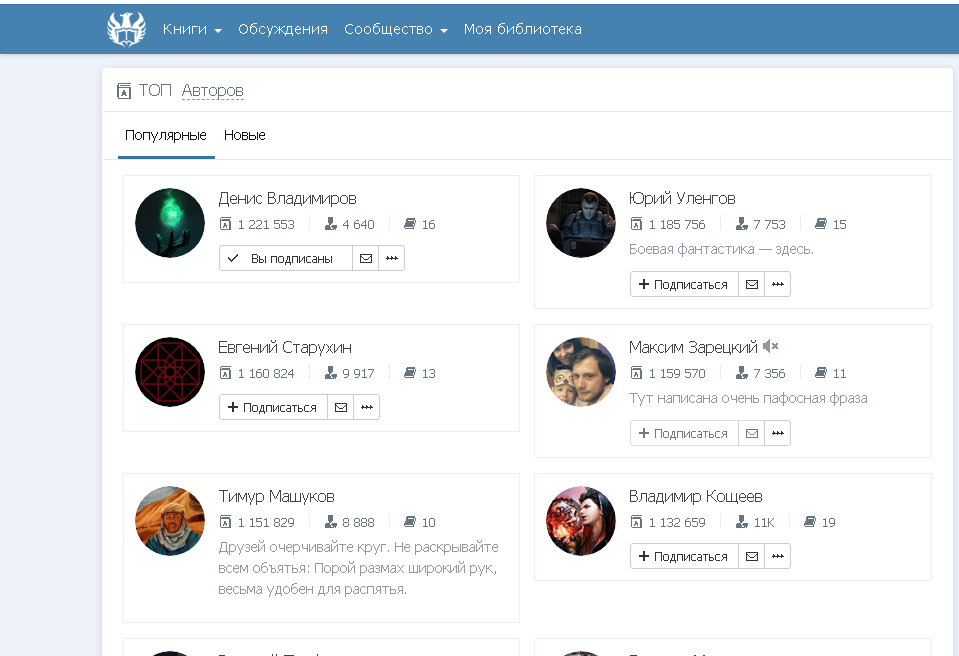Toggle the Вы подписаны subscription for Денис Владимиров

[285, 258]
